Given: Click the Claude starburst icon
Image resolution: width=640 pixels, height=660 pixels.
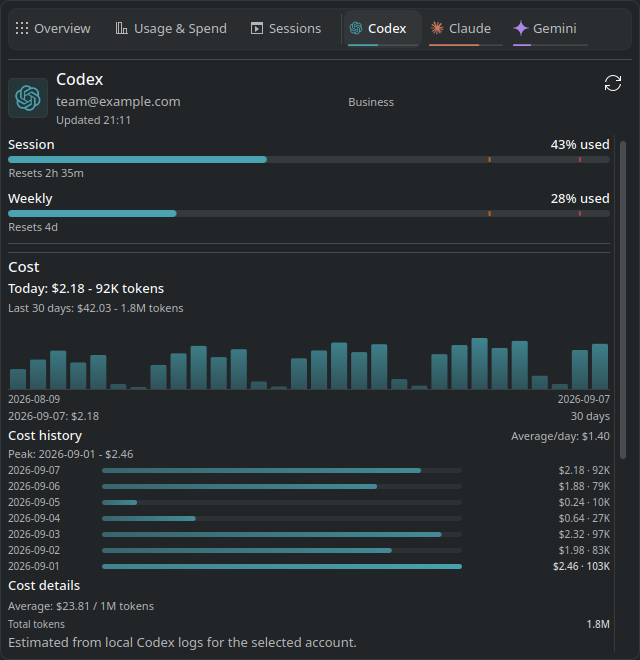Looking at the screenshot, I should point(437,29).
